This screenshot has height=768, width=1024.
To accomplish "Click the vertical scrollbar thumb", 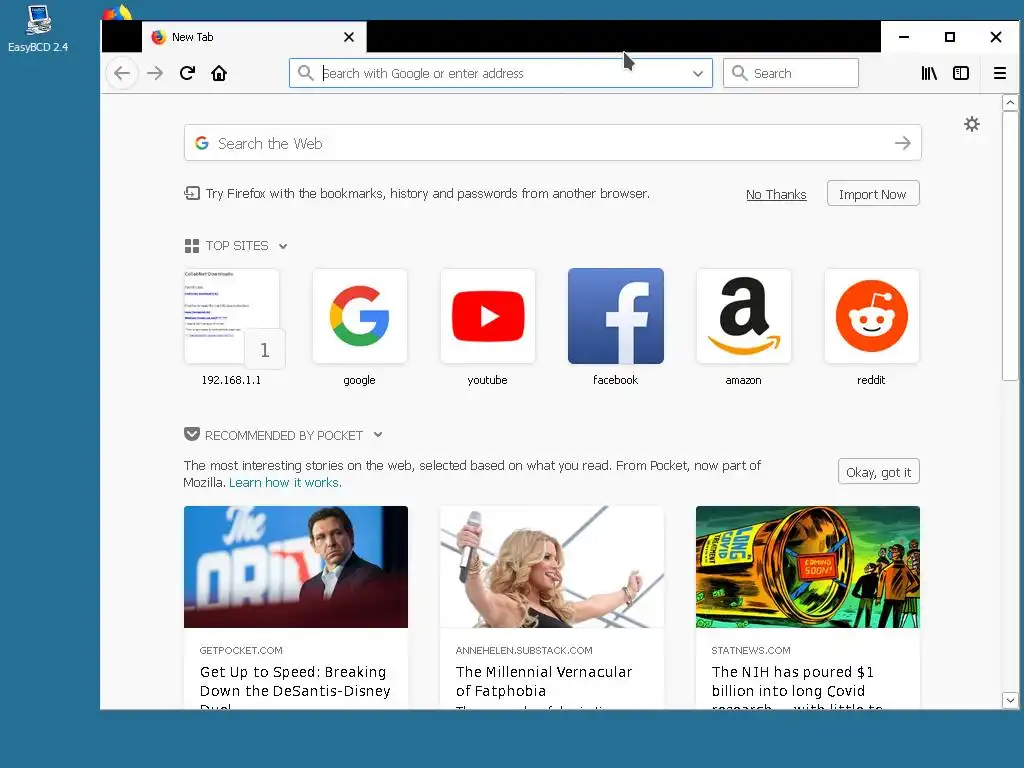I will (x=1010, y=245).
